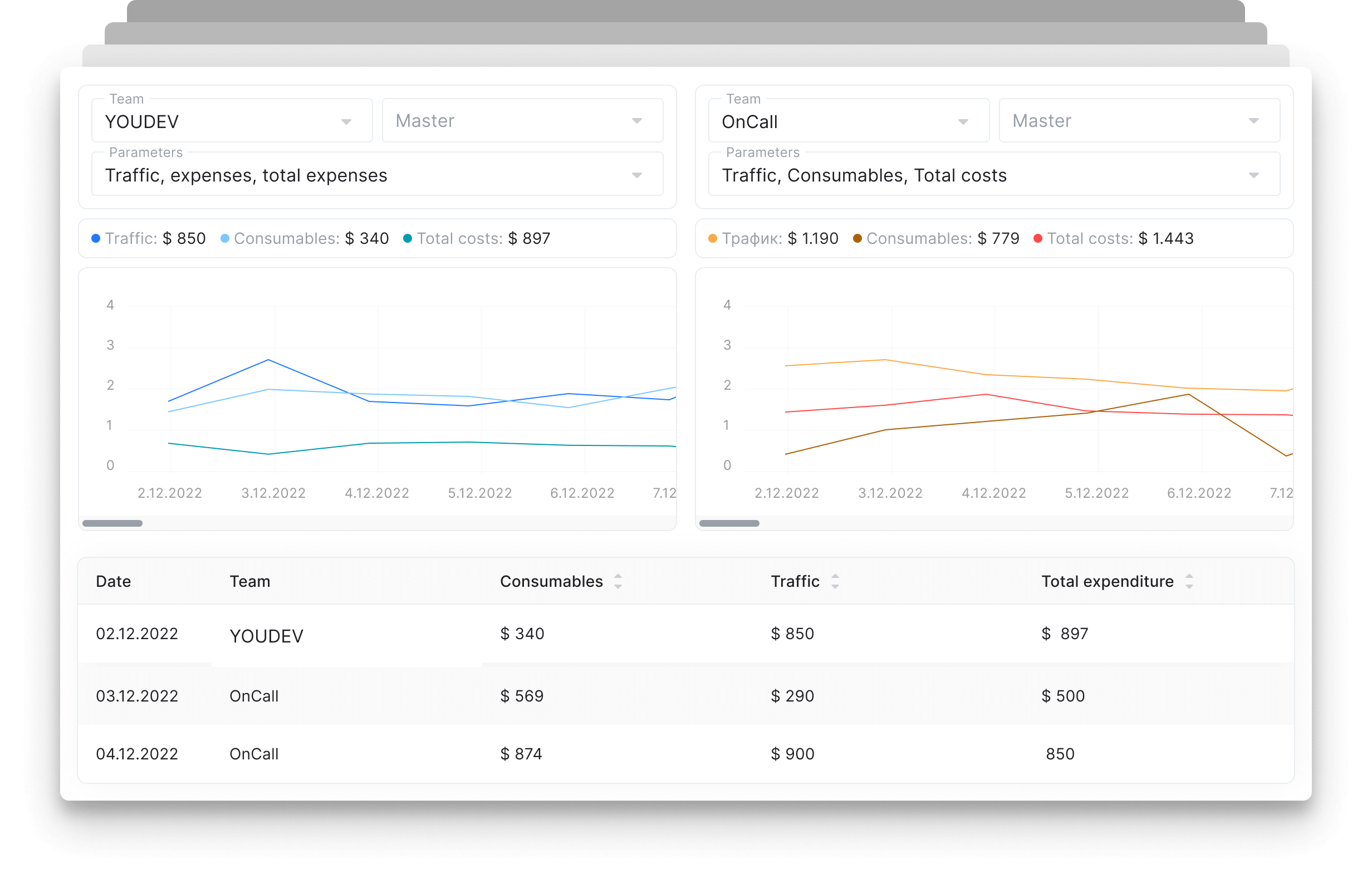Image resolution: width=1372 pixels, height=873 pixels.
Task: Toggle red Total costs $ 1.443 legend
Action: coord(1037,238)
